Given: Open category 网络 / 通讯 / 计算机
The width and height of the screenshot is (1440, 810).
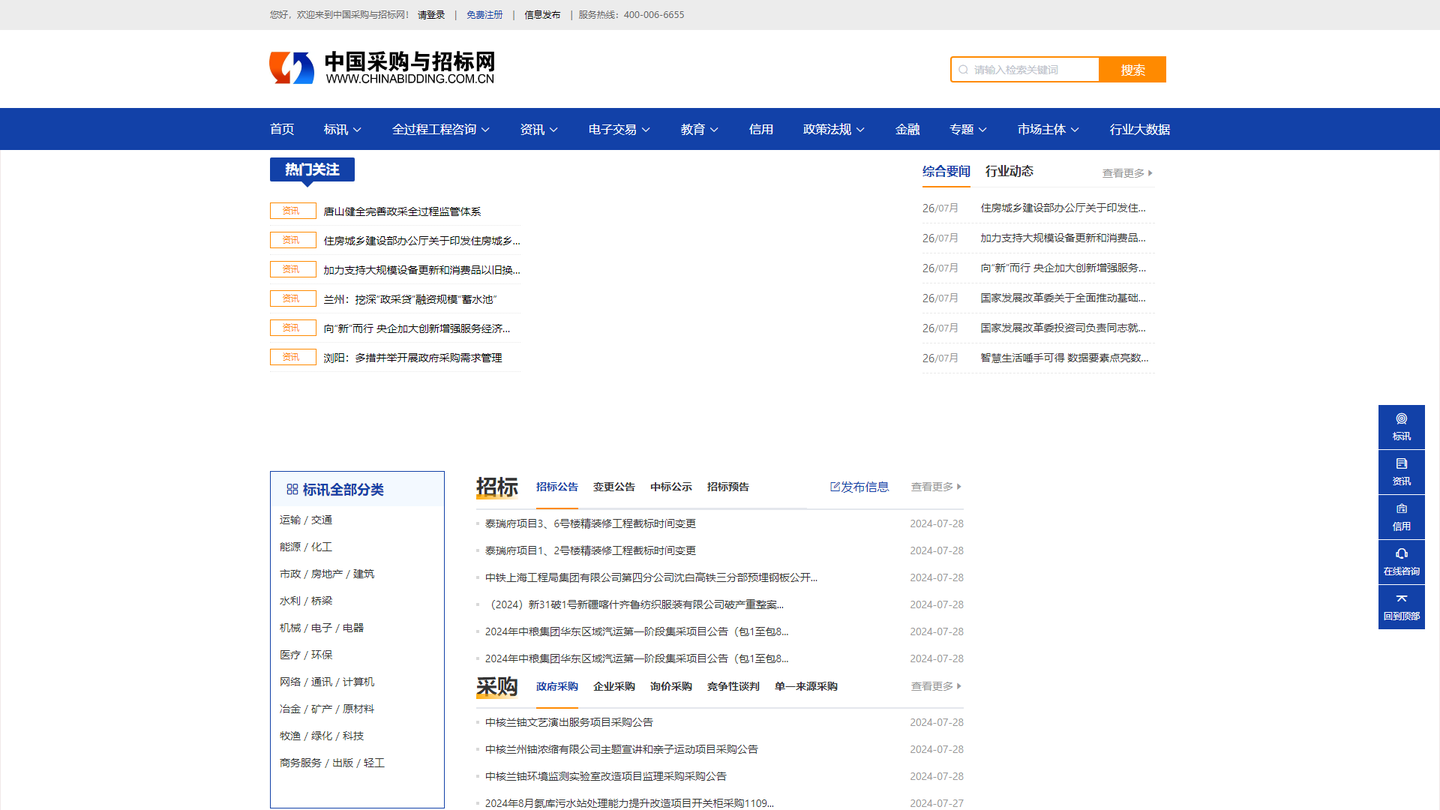Looking at the screenshot, I should 327,682.
